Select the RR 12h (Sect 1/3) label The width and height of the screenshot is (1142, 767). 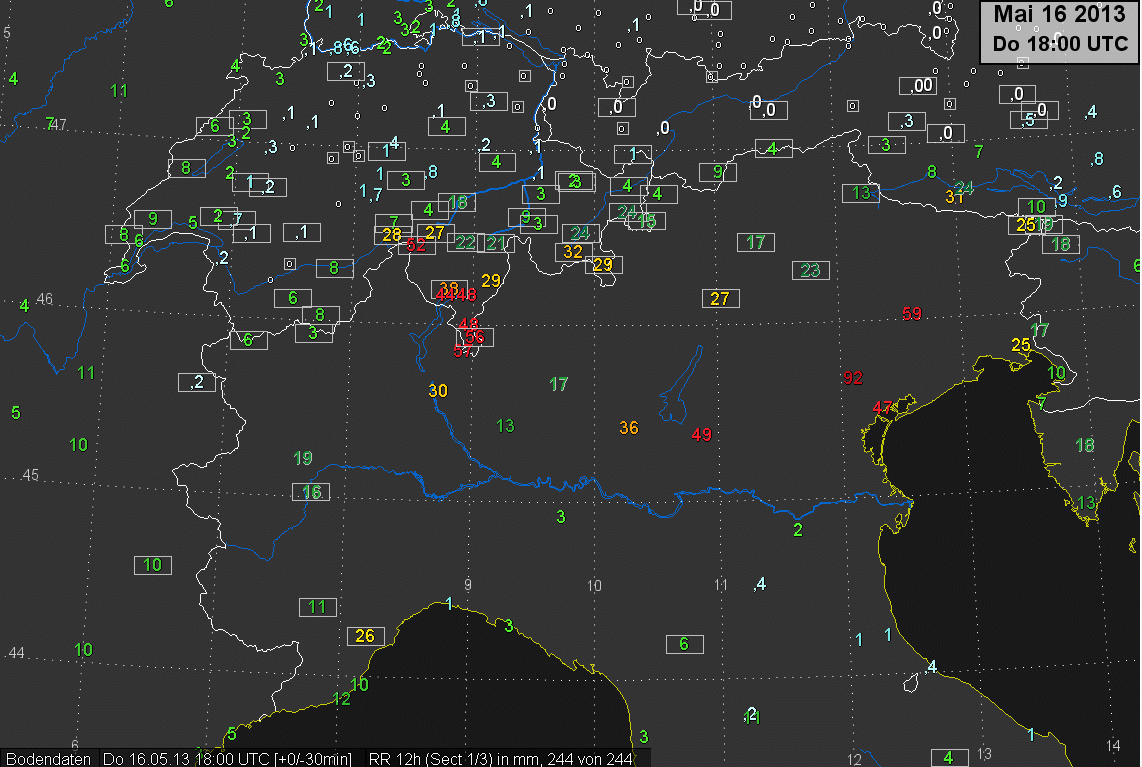point(500,759)
